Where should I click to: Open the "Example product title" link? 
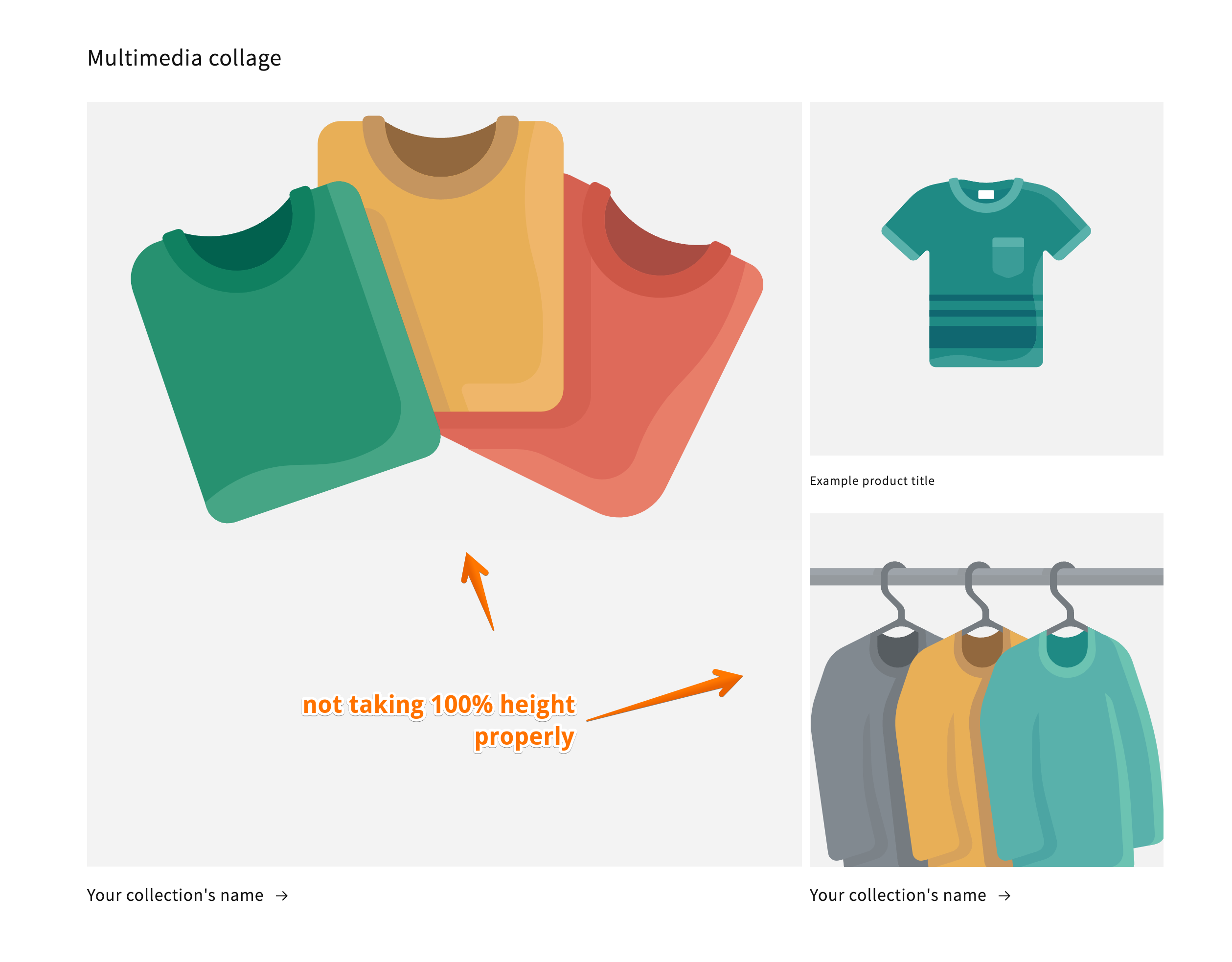pyautogui.click(x=872, y=481)
